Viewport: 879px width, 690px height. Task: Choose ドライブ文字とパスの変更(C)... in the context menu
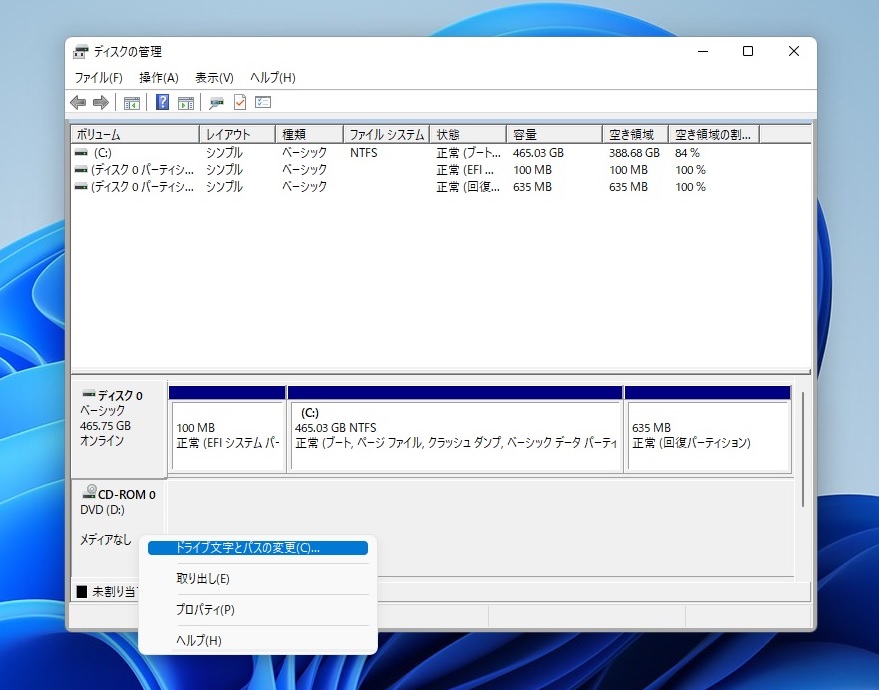[258, 548]
